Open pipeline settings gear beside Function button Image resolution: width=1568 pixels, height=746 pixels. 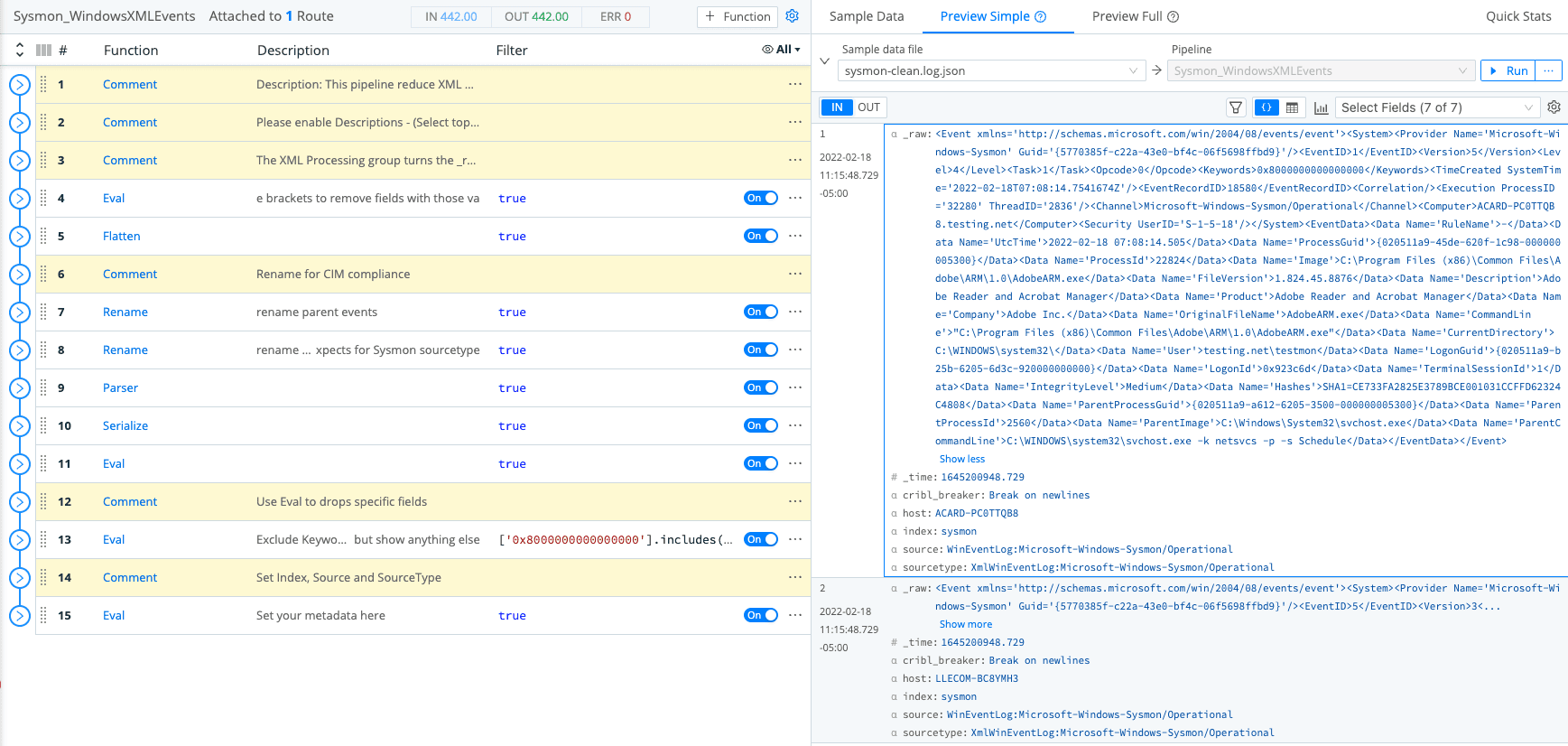(x=792, y=16)
